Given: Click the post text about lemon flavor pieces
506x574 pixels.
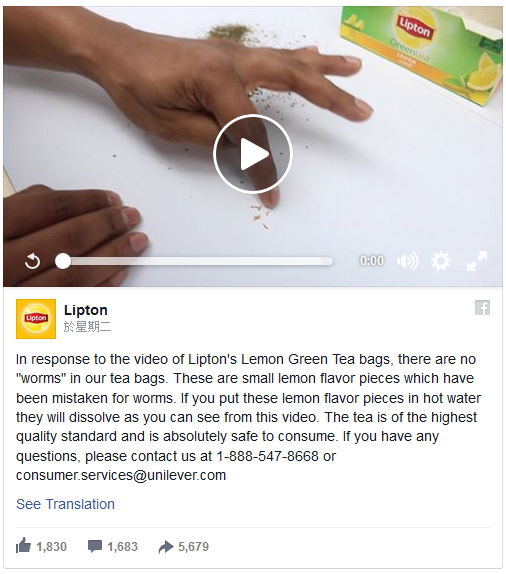Looking at the screenshot, I should click(x=248, y=417).
